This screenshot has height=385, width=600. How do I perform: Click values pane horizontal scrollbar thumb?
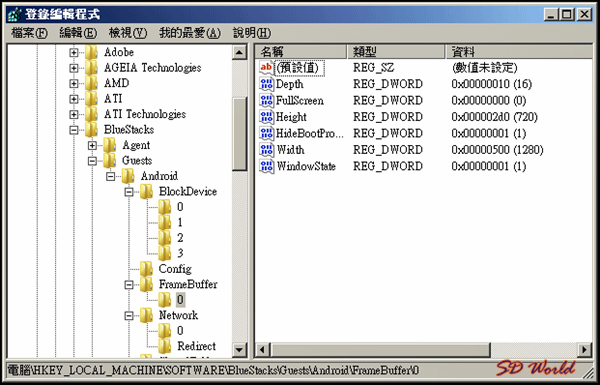tap(380, 350)
